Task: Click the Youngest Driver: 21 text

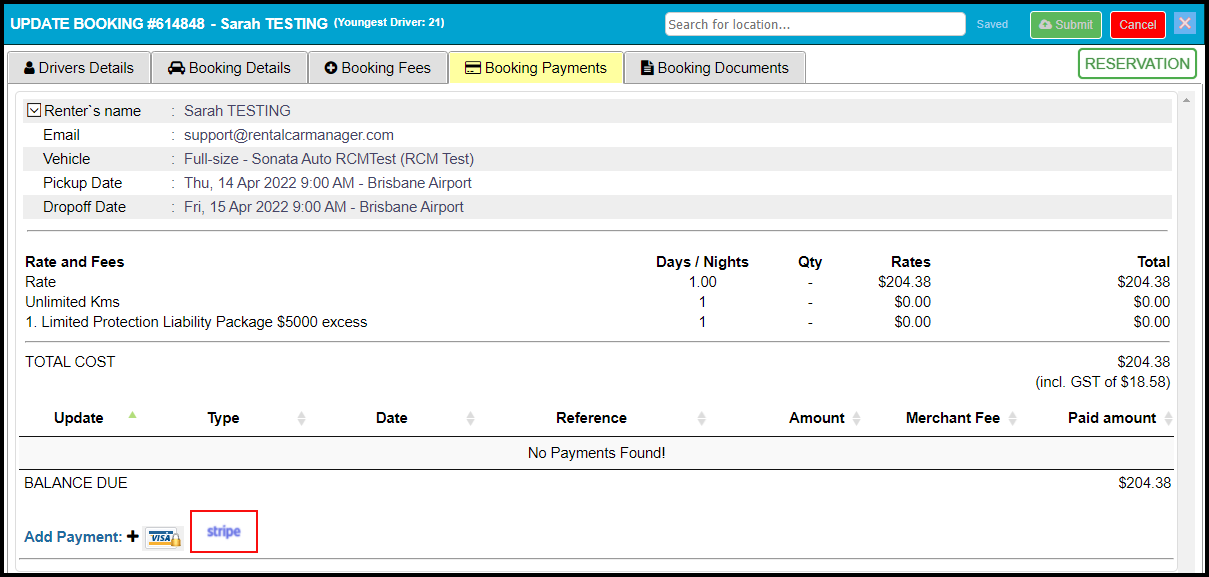Action: (389, 22)
